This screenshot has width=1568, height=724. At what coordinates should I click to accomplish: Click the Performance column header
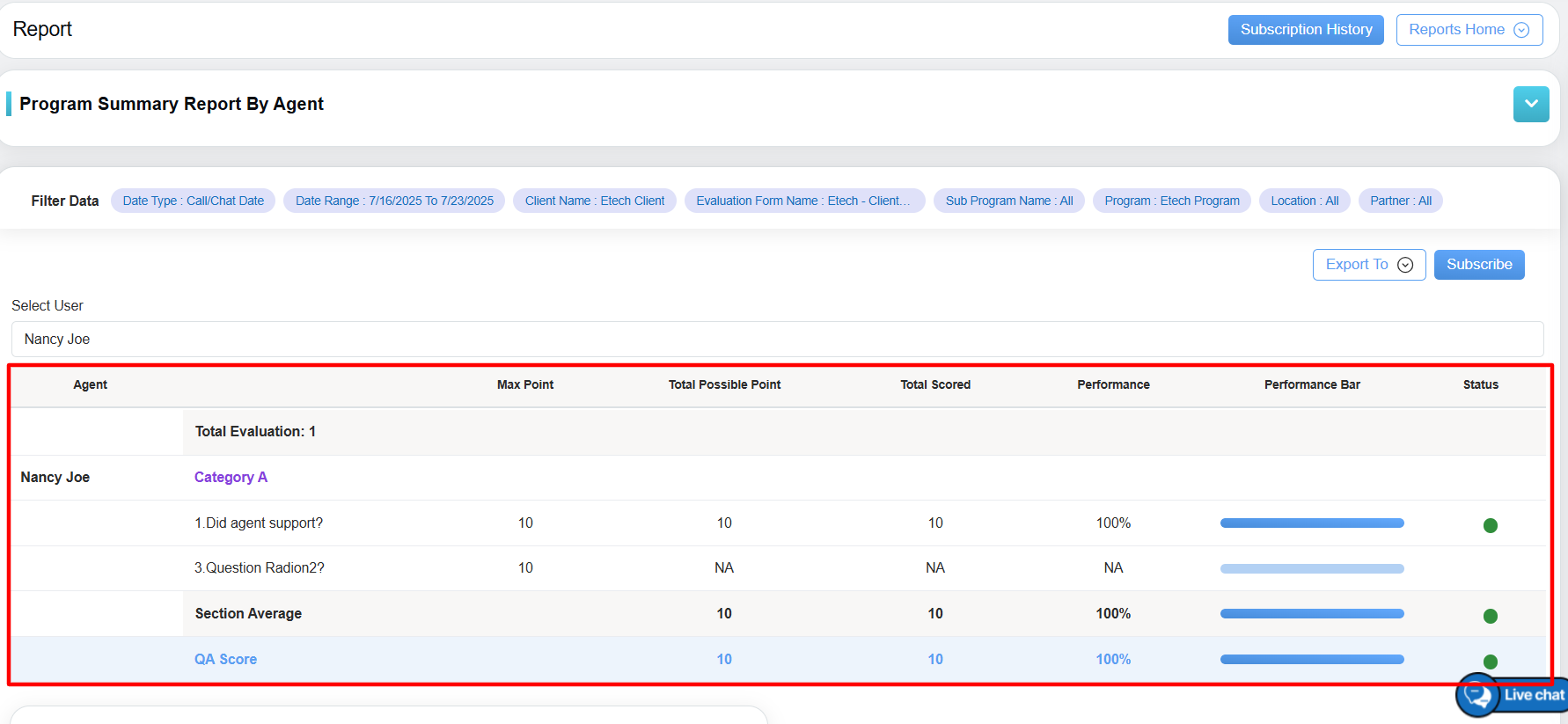1113,384
